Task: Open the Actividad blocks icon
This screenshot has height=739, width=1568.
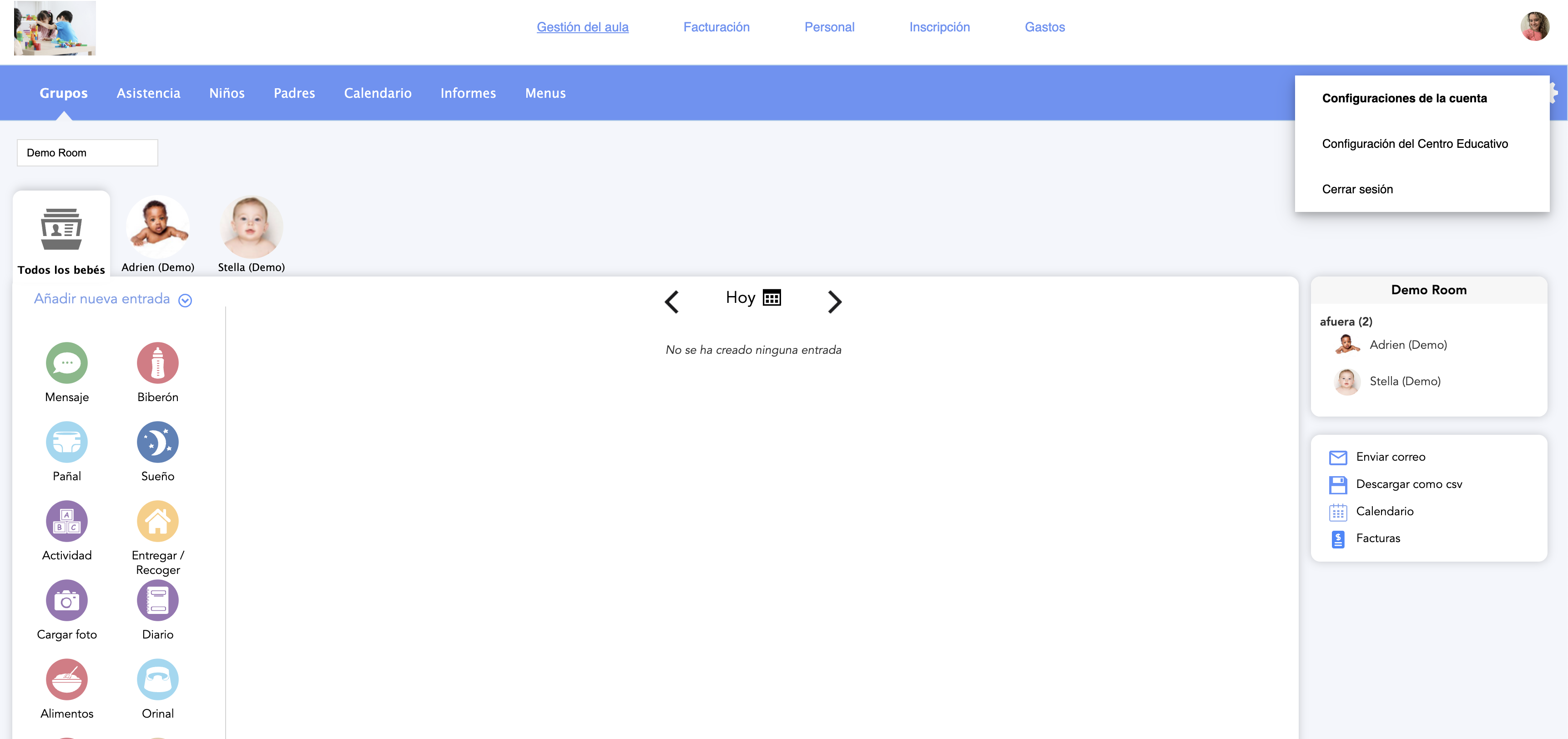Action: pos(66,521)
